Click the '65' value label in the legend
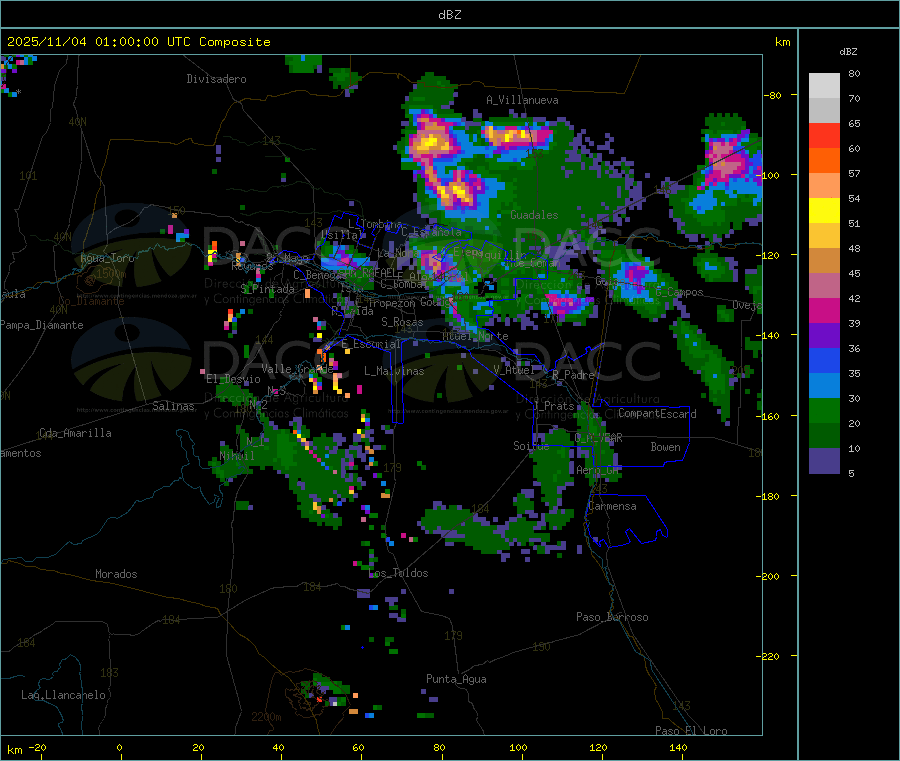 click(854, 123)
